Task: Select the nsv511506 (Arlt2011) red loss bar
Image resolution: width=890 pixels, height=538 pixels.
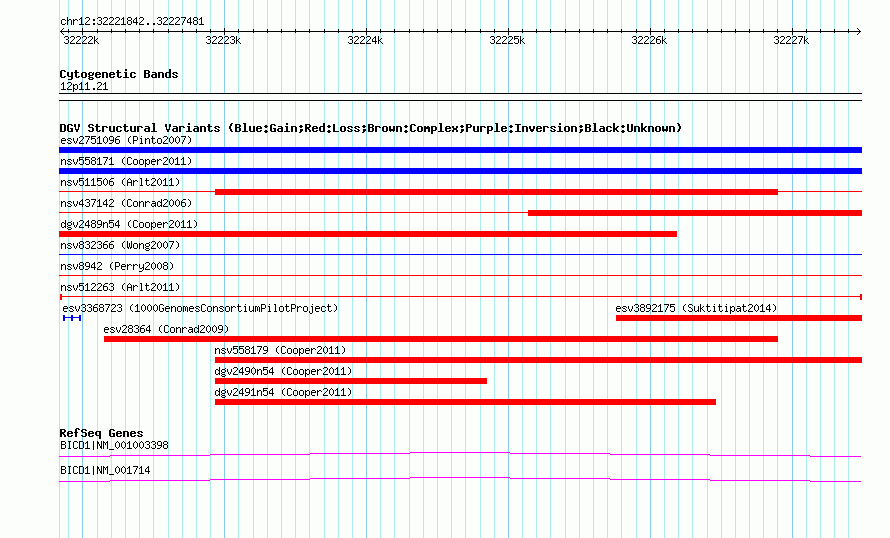Action: [x=496, y=192]
